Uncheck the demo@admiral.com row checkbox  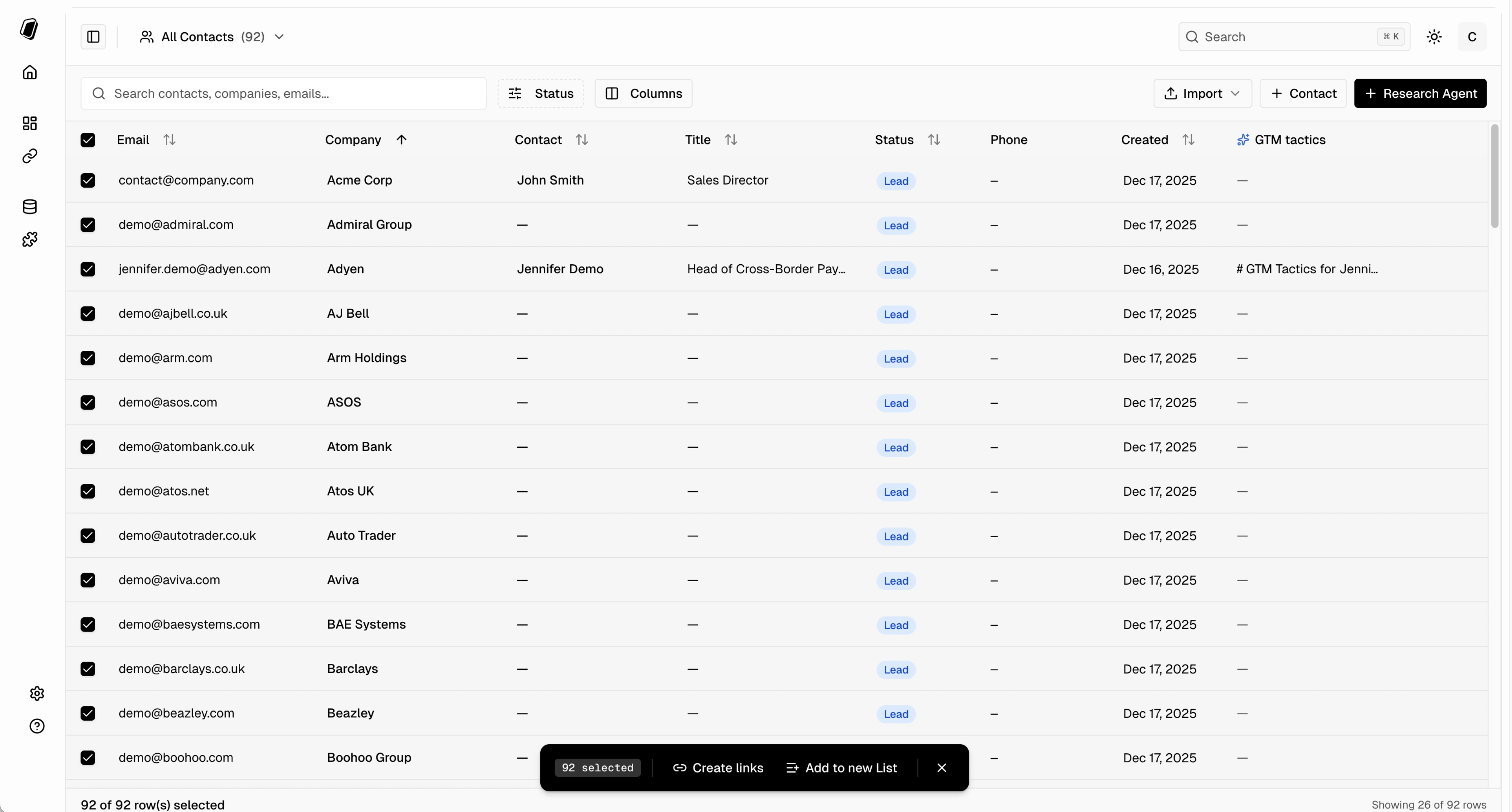(89, 225)
